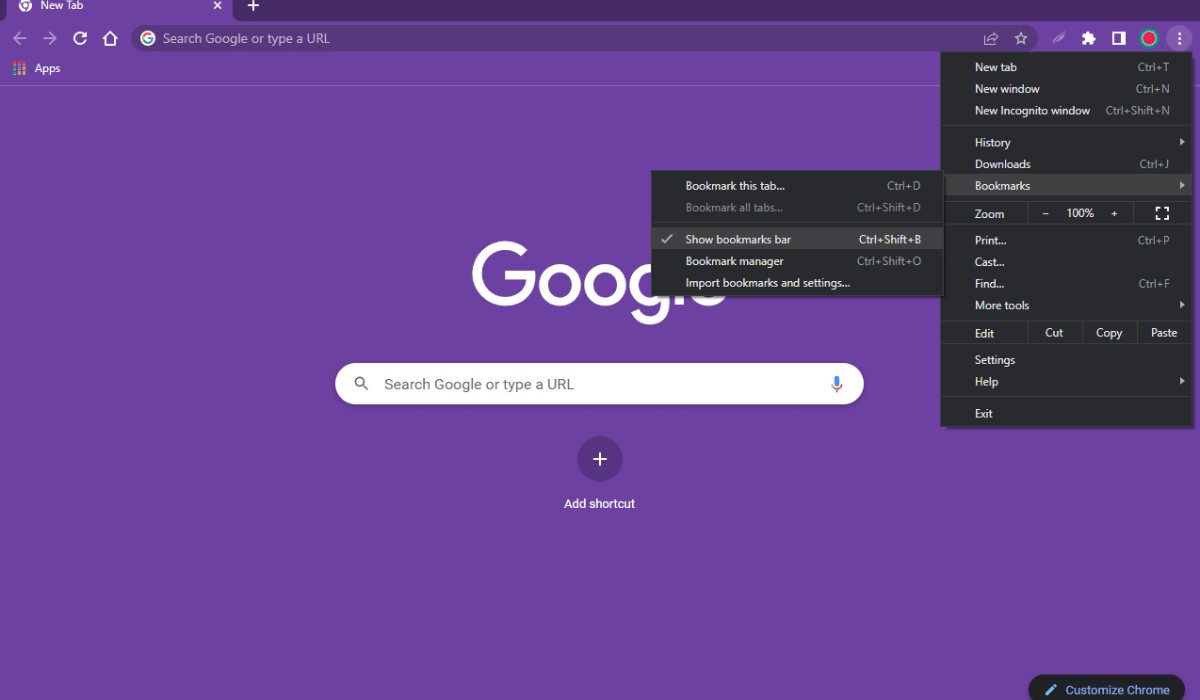1200x700 pixels.
Task: Toggle Show bookmarks bar option
Action: click(x=738, y=239)
